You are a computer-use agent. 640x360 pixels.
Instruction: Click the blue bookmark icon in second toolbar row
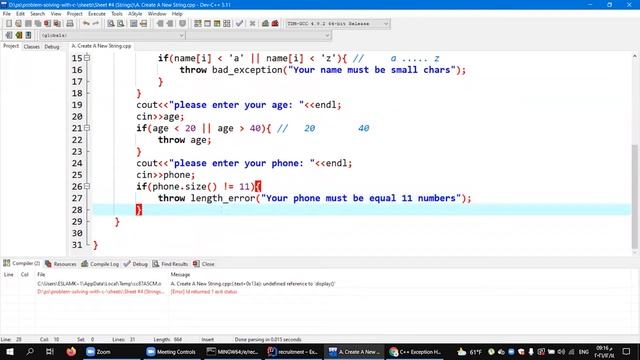[x=28, y=35]
